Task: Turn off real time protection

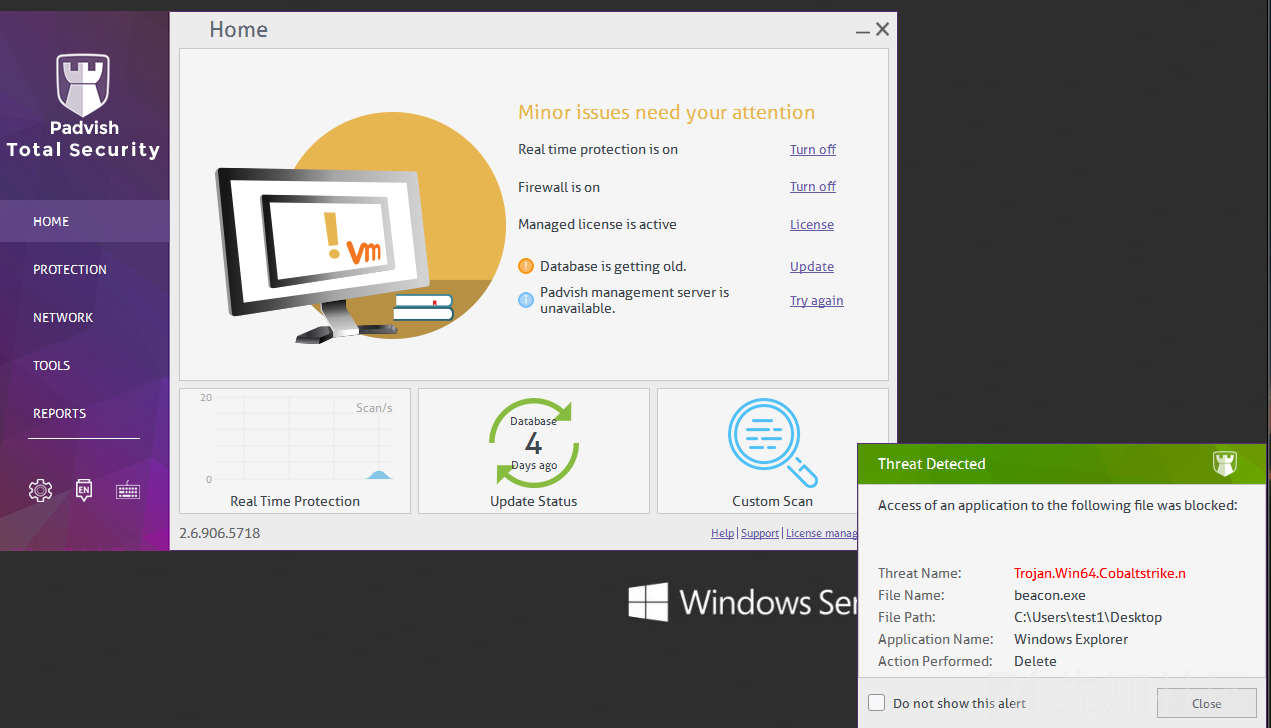Action: click(813, 149)
